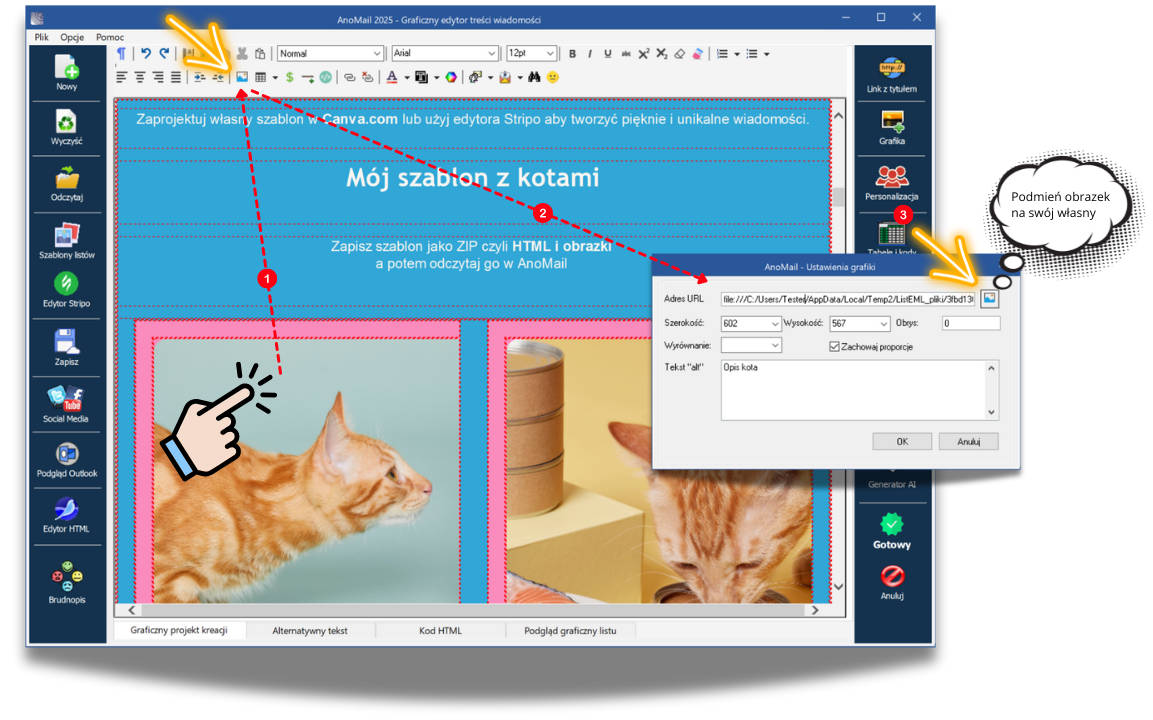The image size is (1153, 720).
Task: Click the Obrys border value field
Action: click(x=971, y=324)
